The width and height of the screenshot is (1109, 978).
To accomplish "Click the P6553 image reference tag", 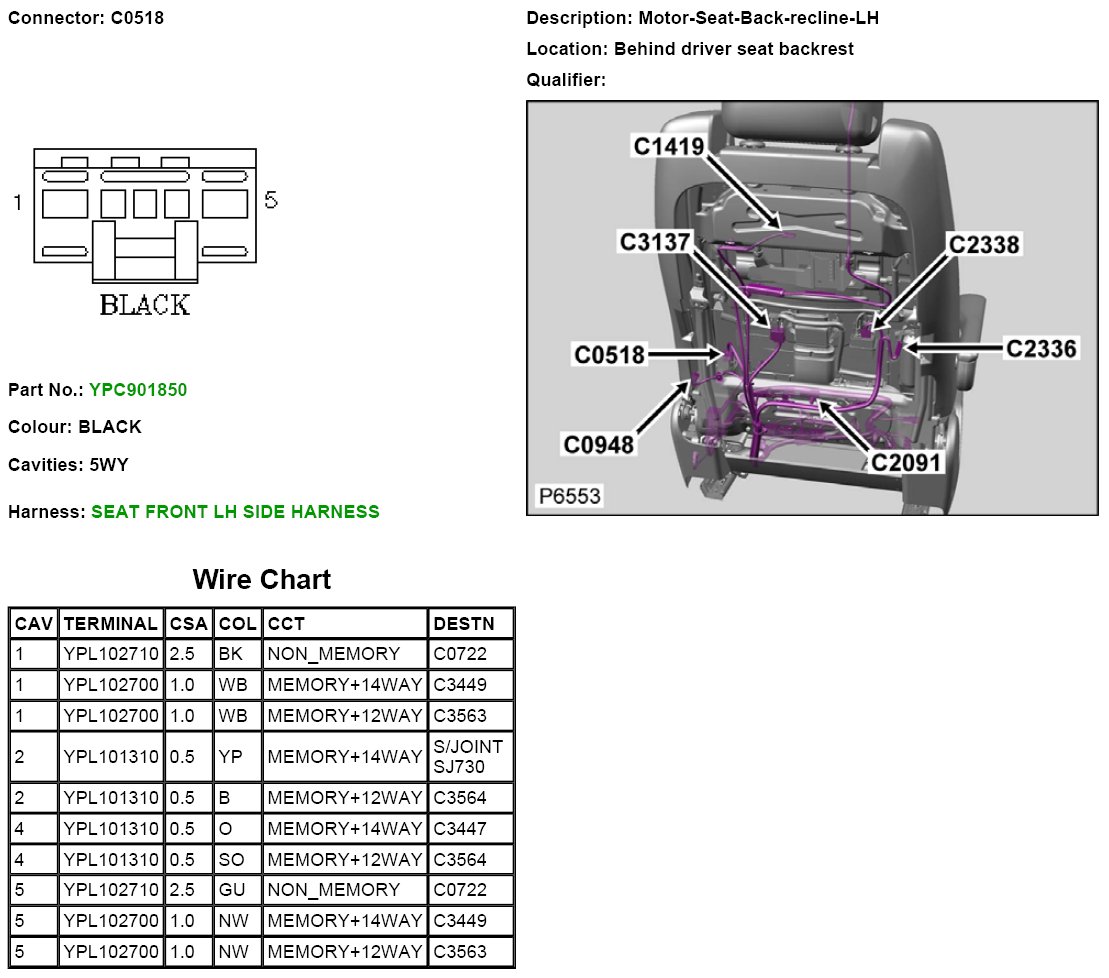I will pos(569,496).
